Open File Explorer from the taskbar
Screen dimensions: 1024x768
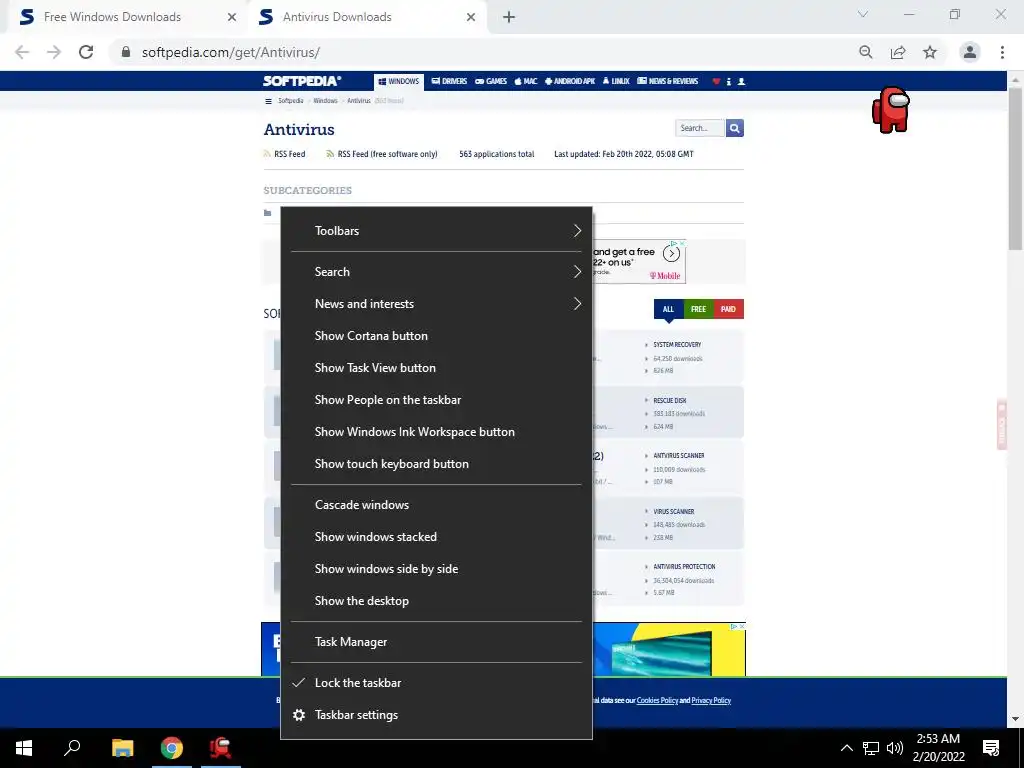click(x=122, y=748)
